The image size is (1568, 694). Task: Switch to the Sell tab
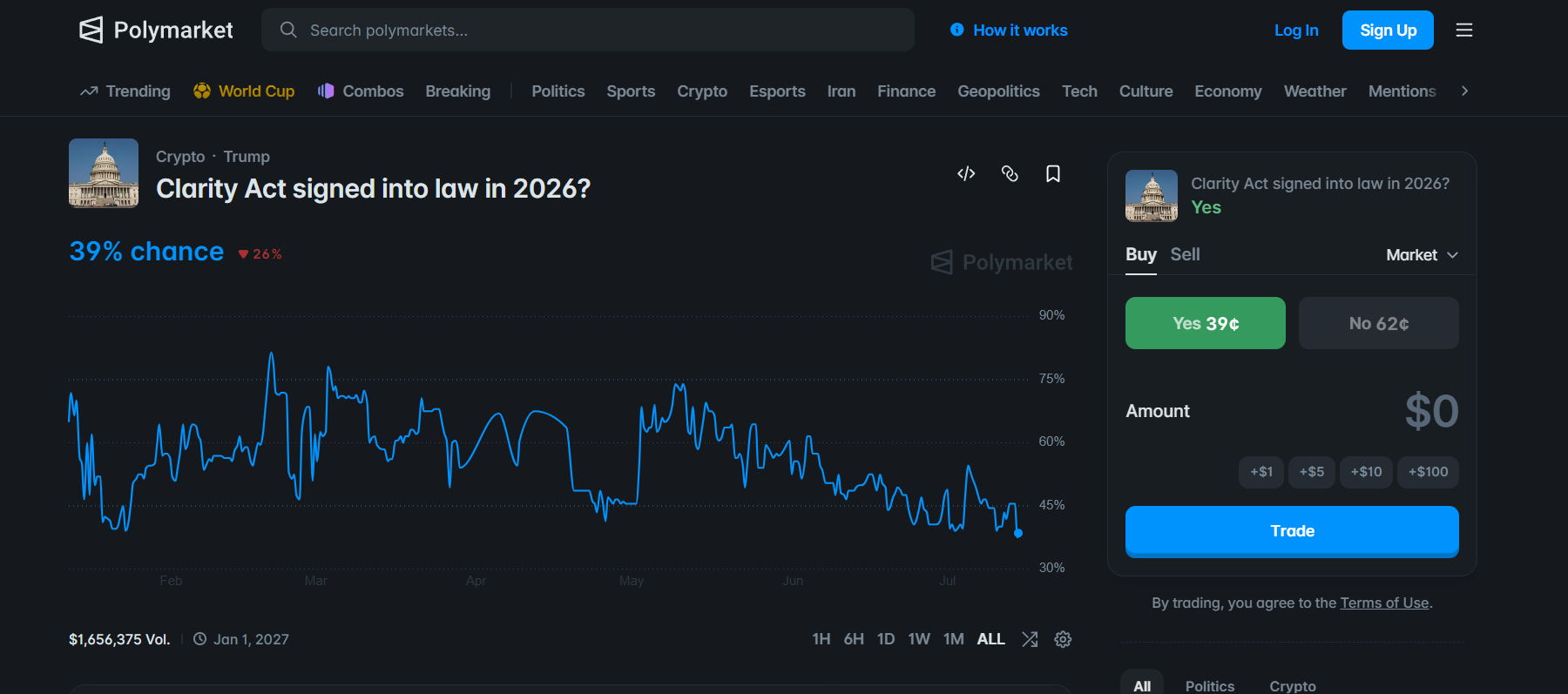pyautogui.click(x=1185, y=254)
